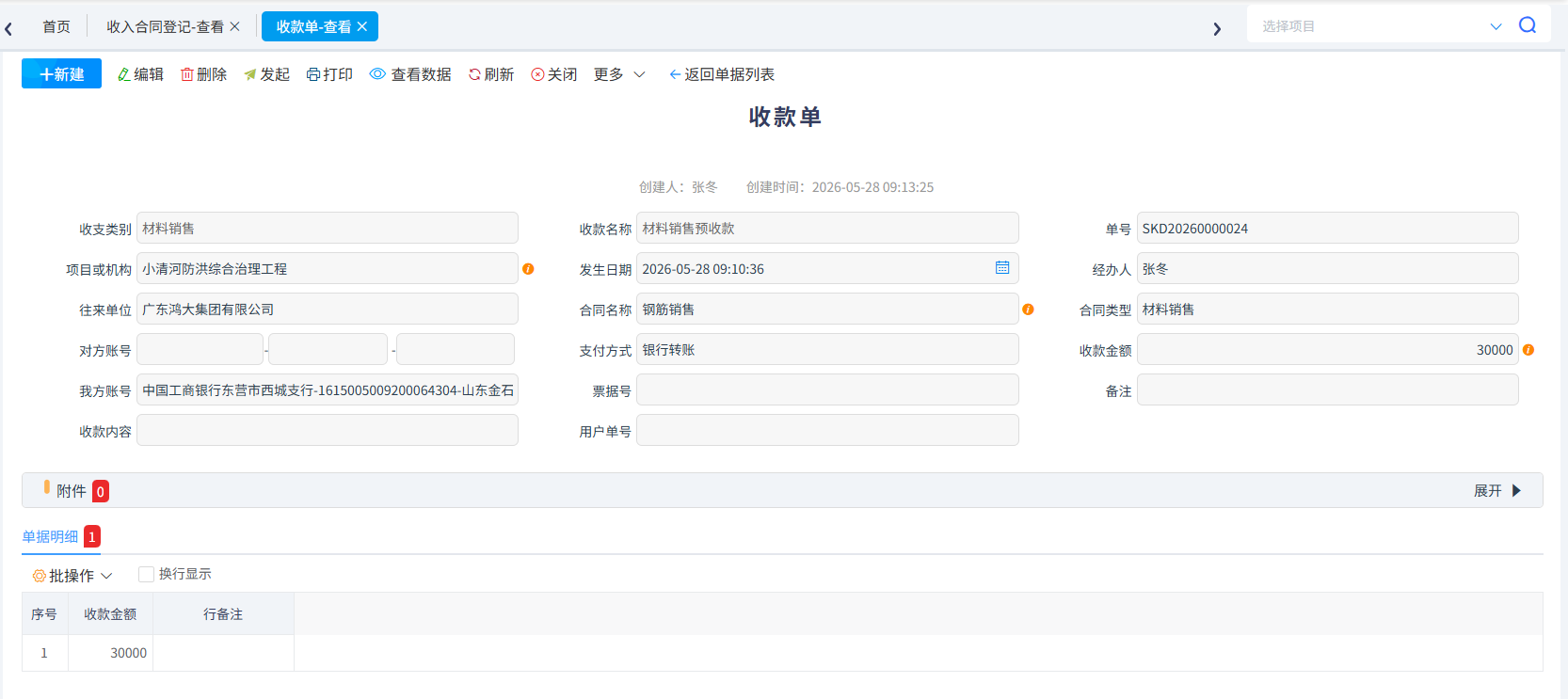The image size is (1568, 699).
Task: Click info icon beside 收款金额
Action: point(1528,350)
